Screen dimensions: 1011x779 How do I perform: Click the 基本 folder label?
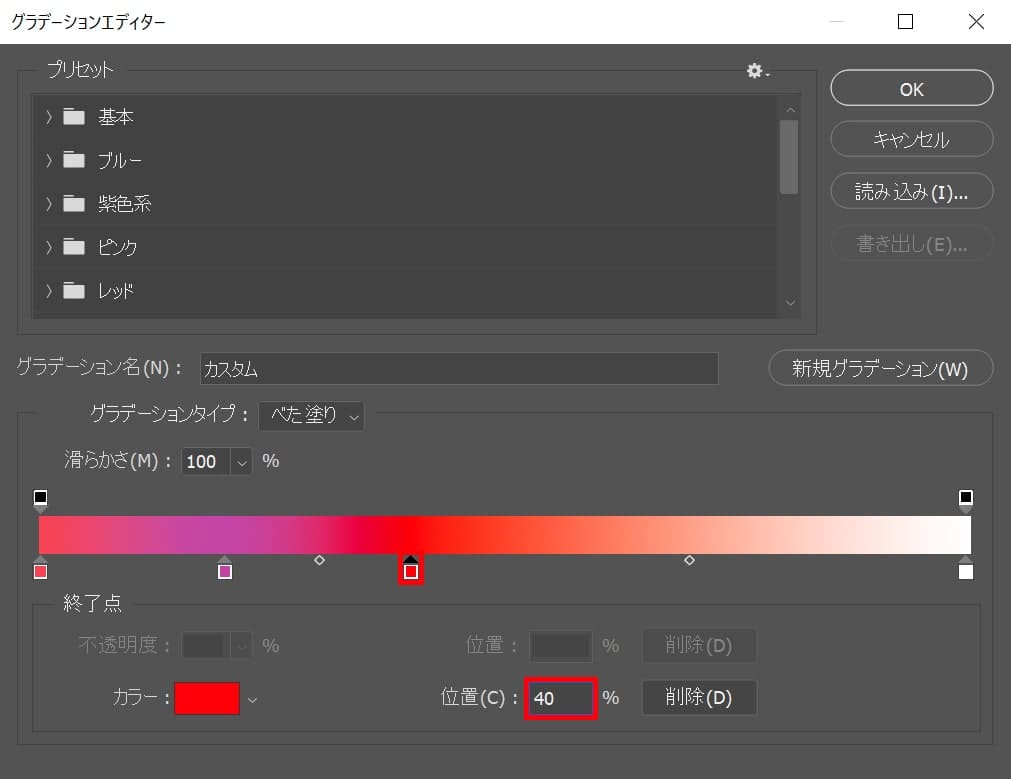pyautogui.click(x=115, y=117)
